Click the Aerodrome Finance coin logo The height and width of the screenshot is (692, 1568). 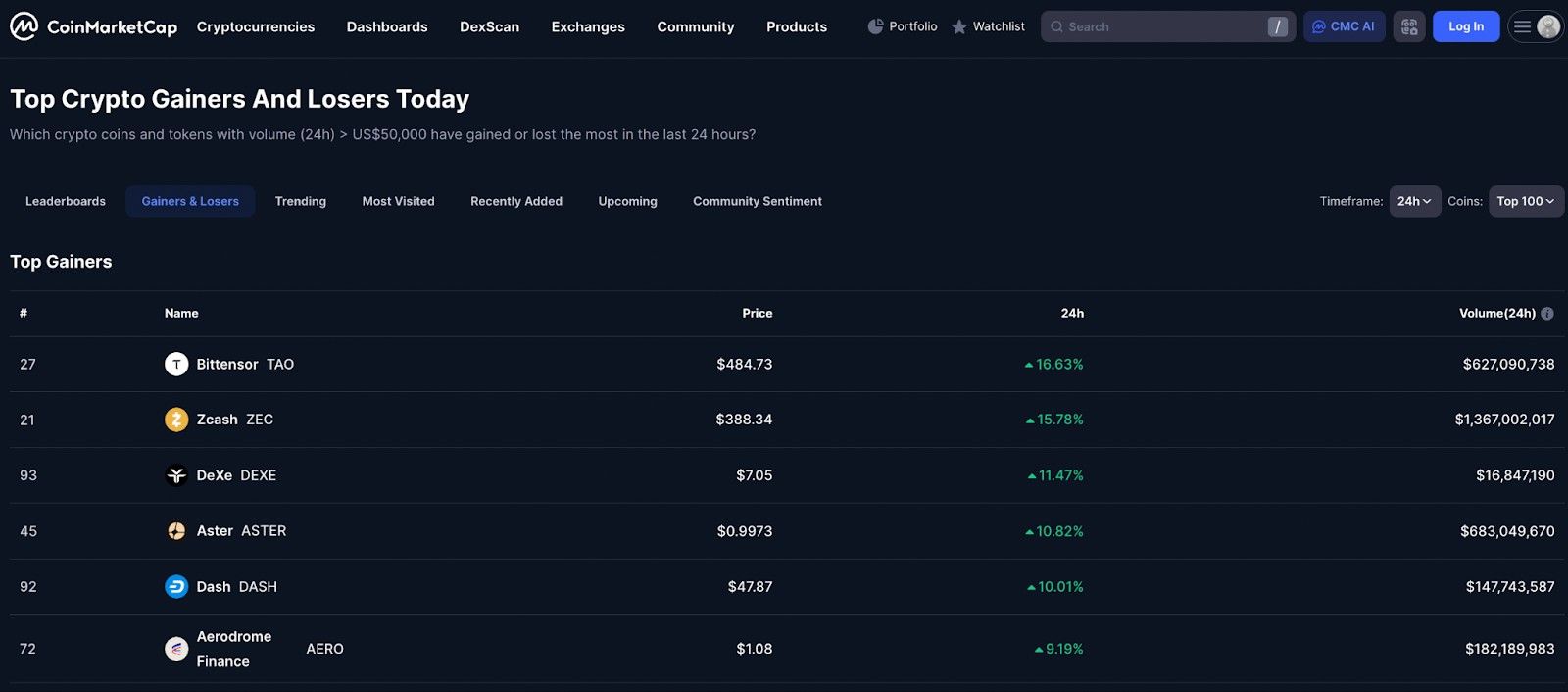176,649
